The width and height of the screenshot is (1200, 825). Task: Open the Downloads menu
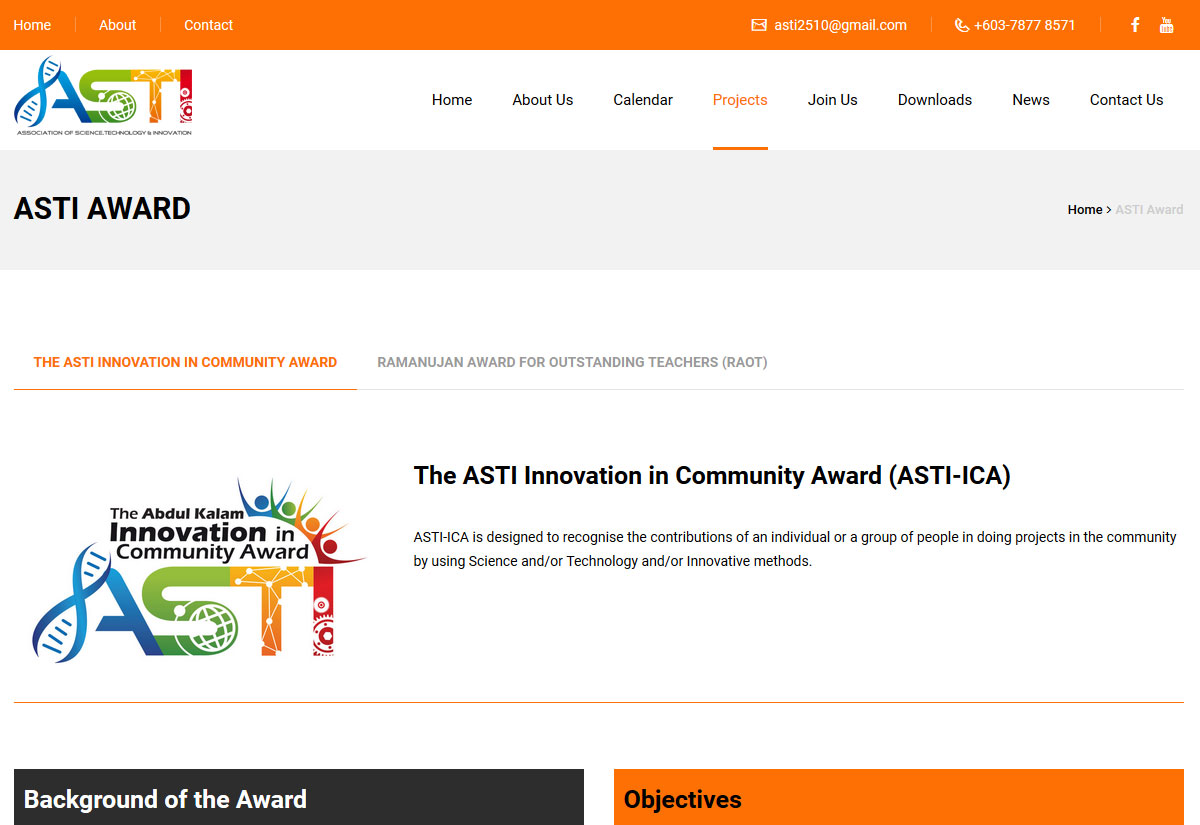[x=934, y=100]
